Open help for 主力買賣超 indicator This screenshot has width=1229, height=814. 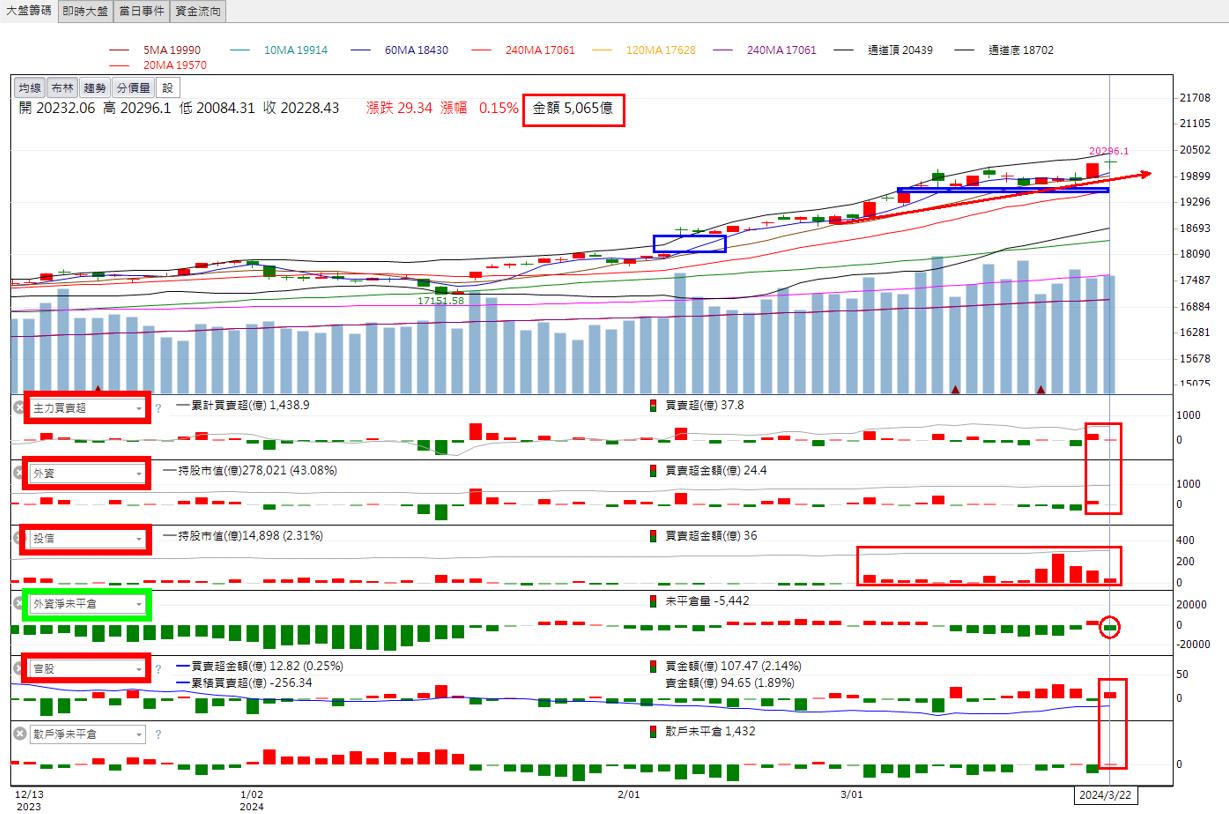tap(158, 408)
